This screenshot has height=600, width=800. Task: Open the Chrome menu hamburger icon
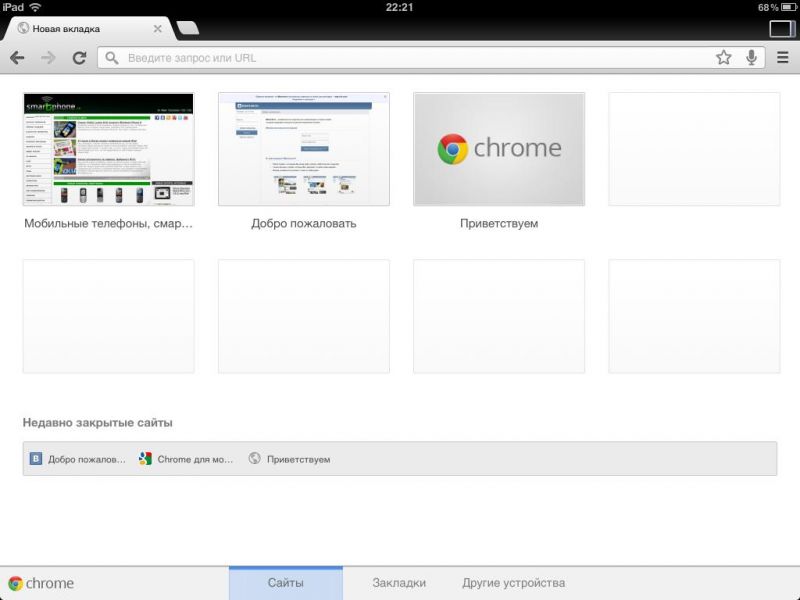coord(783,58)
